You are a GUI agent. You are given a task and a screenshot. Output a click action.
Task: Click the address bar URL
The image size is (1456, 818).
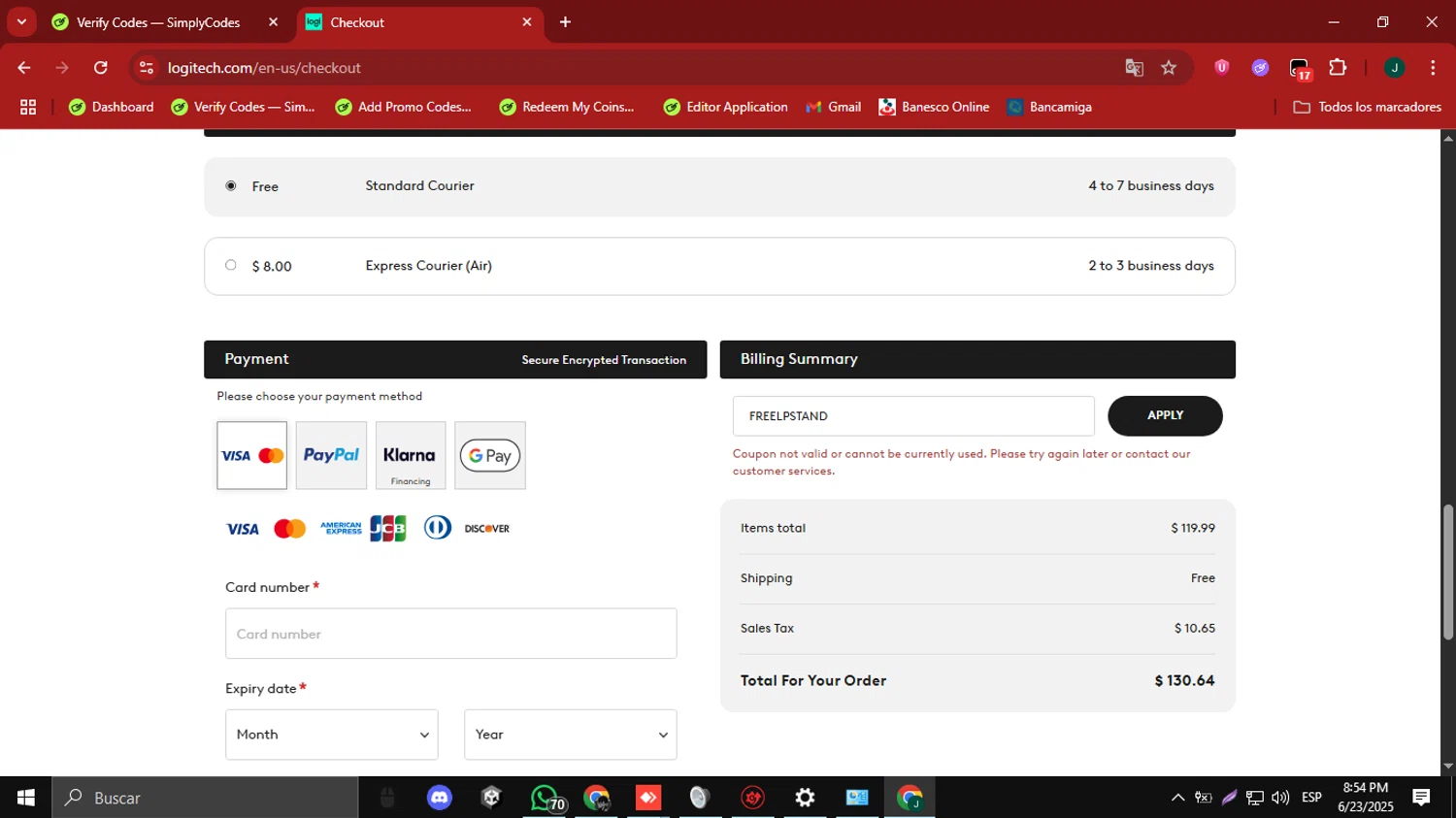pos(264,68)
